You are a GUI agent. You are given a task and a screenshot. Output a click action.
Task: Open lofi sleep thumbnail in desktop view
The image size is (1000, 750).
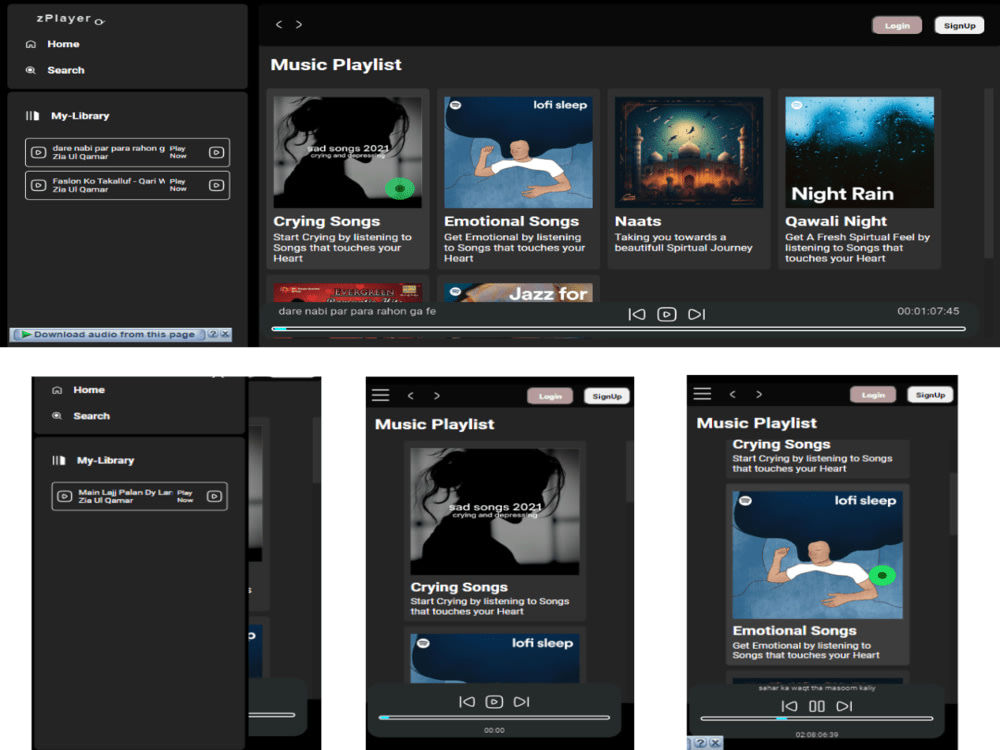pos(518,152)
